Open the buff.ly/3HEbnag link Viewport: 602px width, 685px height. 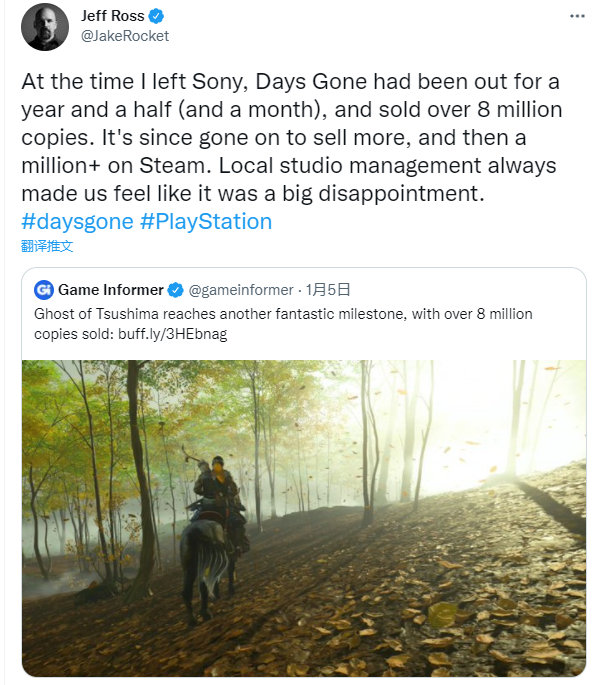(x=173, y=334)
